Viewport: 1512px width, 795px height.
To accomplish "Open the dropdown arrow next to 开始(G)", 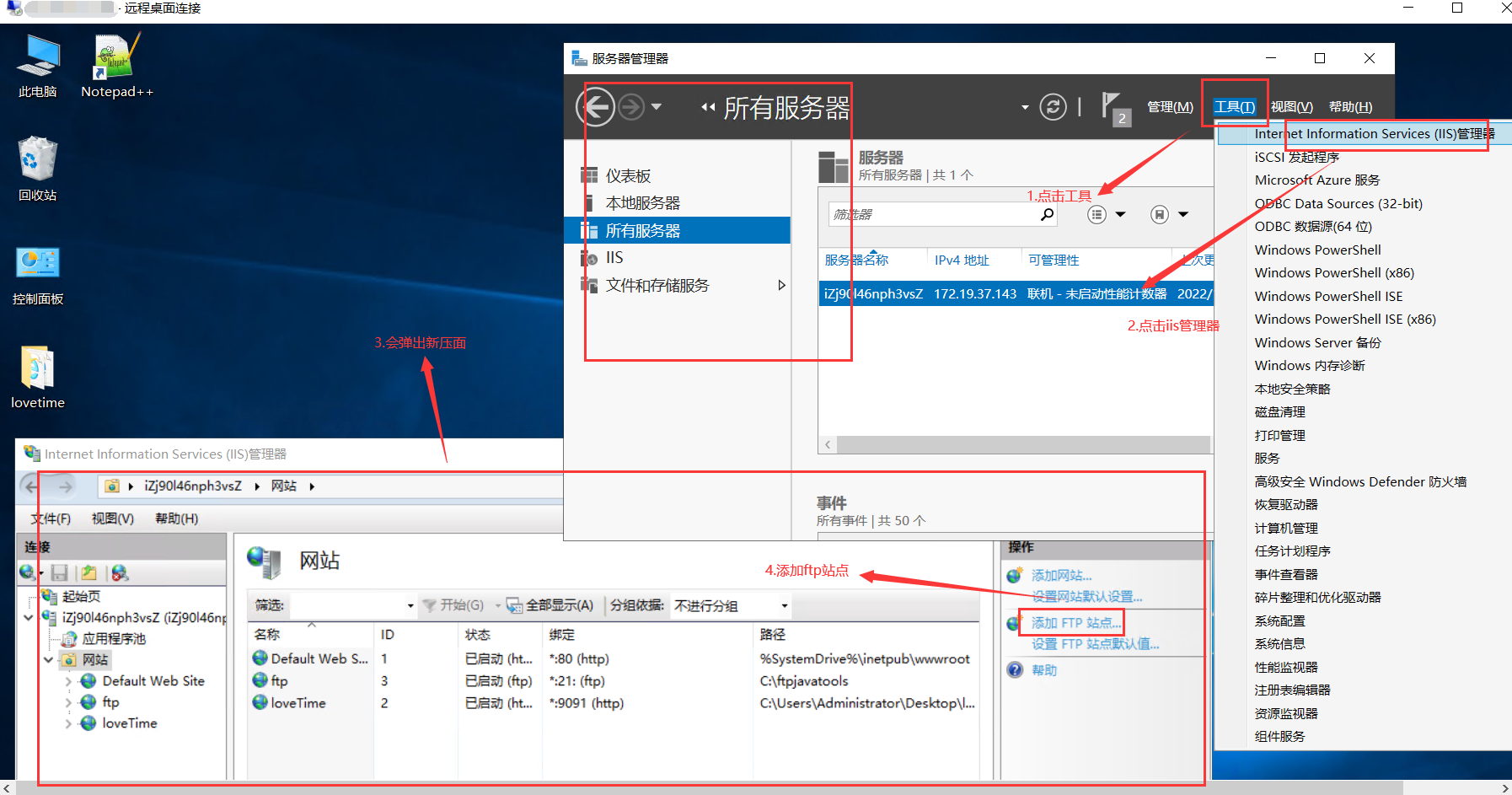I will click(497, 604).
